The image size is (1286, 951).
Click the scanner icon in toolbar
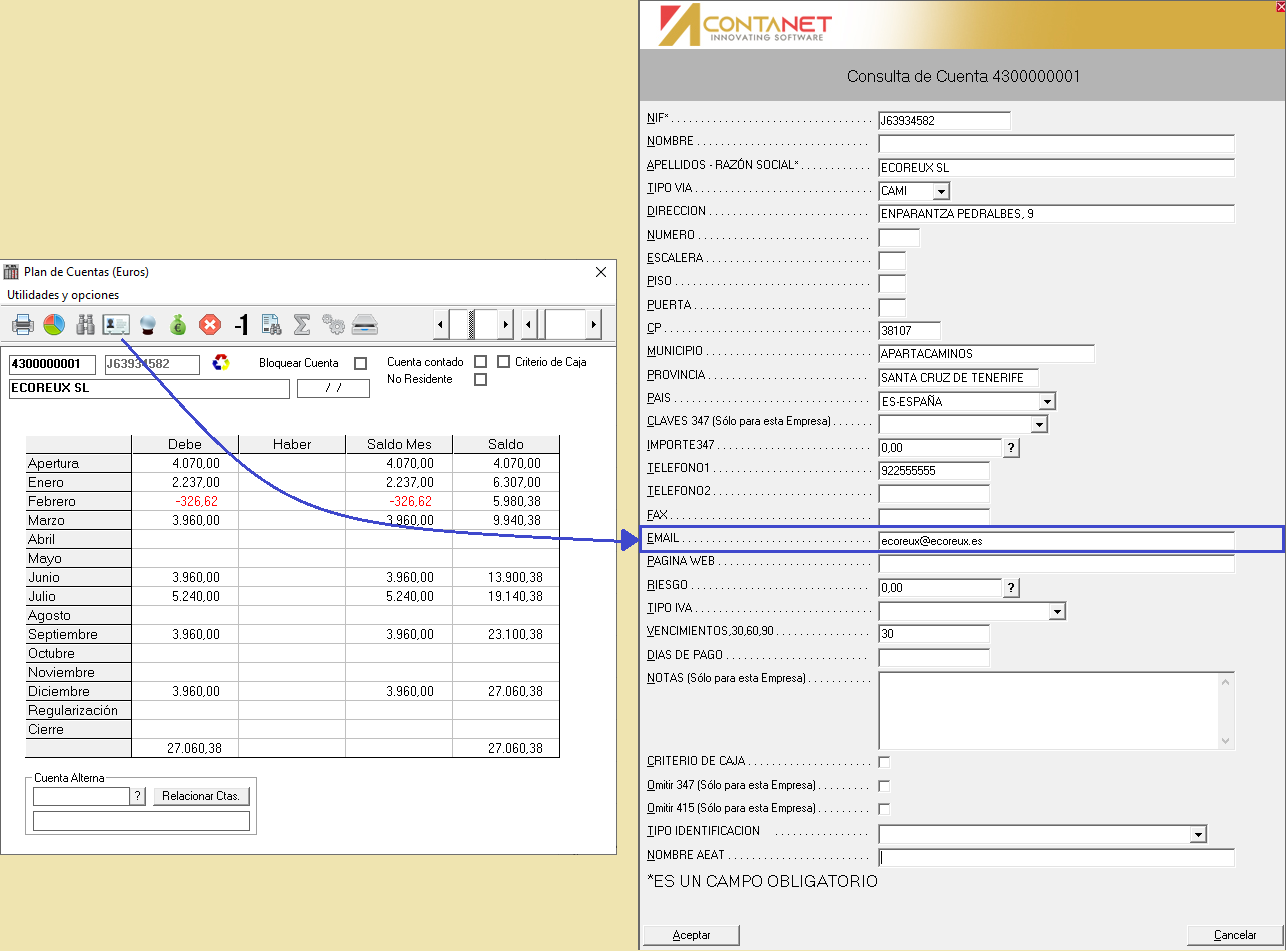(365, 324)
